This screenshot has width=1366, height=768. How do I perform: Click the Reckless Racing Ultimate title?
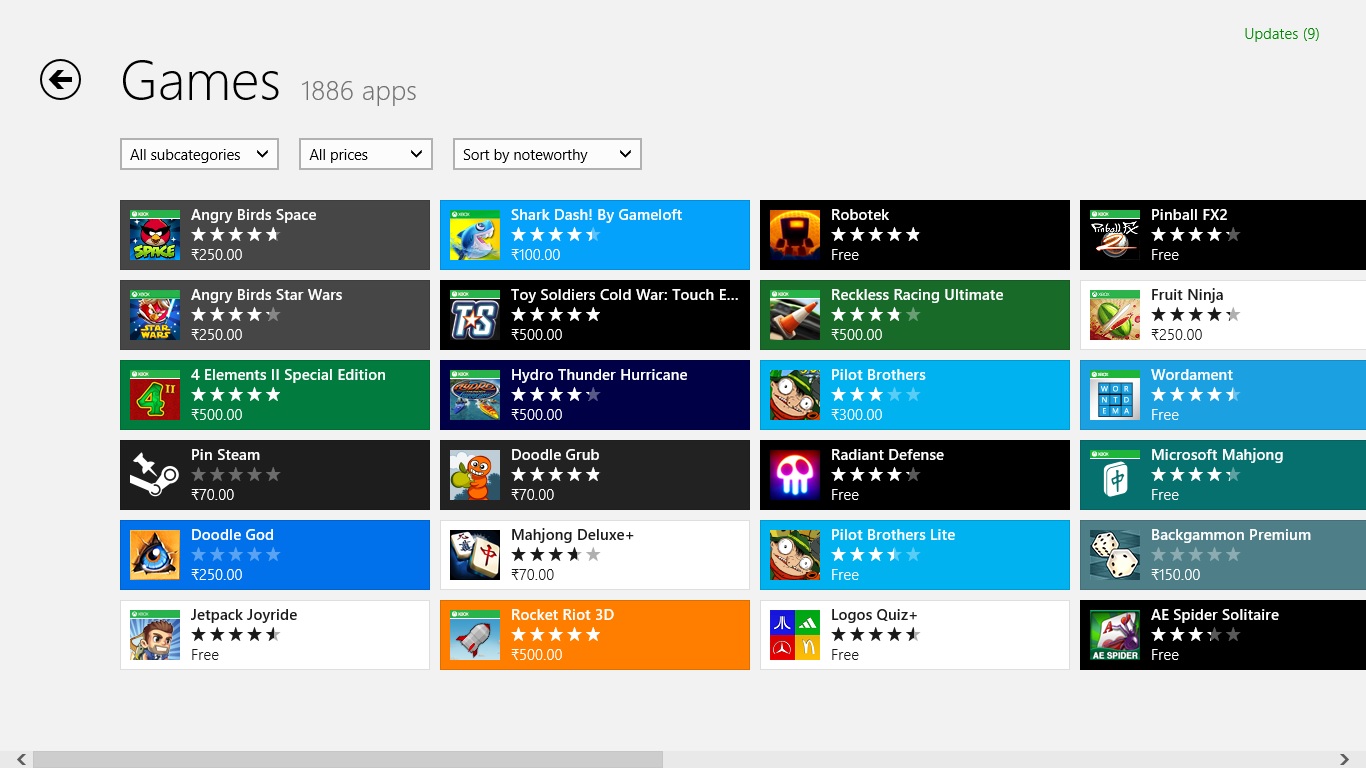(917, 295)
